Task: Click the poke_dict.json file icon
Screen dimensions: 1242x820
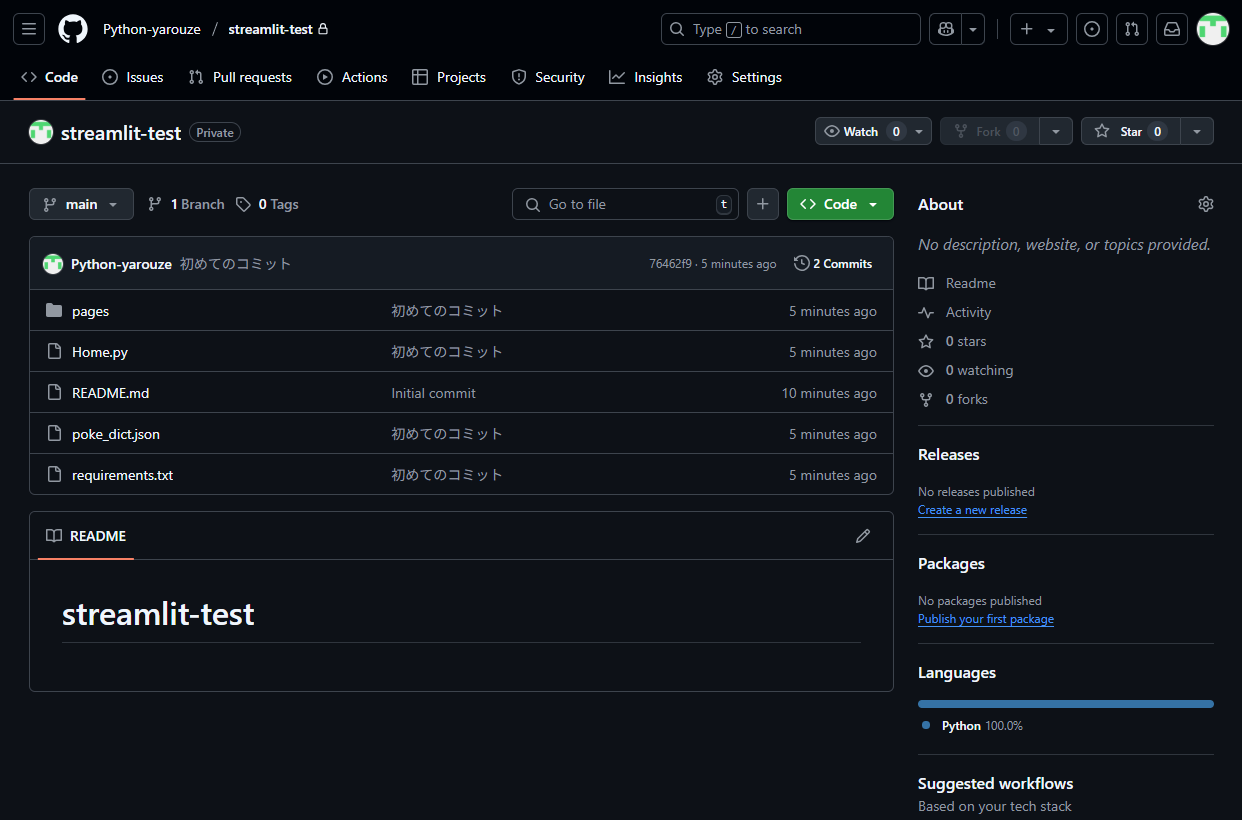Action: (54, 434)
